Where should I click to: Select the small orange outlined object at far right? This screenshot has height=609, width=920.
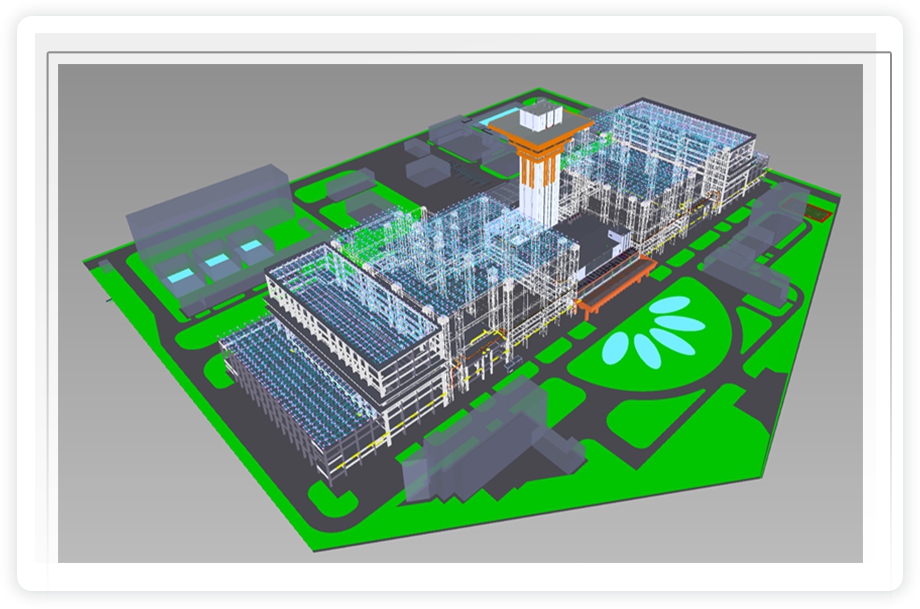pos(819,211)
